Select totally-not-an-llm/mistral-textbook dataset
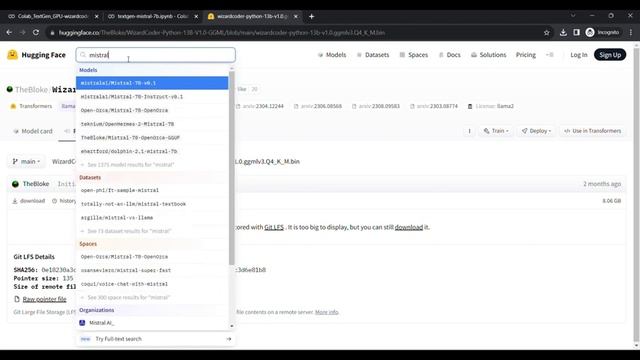This screenshot has width=640, height=360. point(152,204)
